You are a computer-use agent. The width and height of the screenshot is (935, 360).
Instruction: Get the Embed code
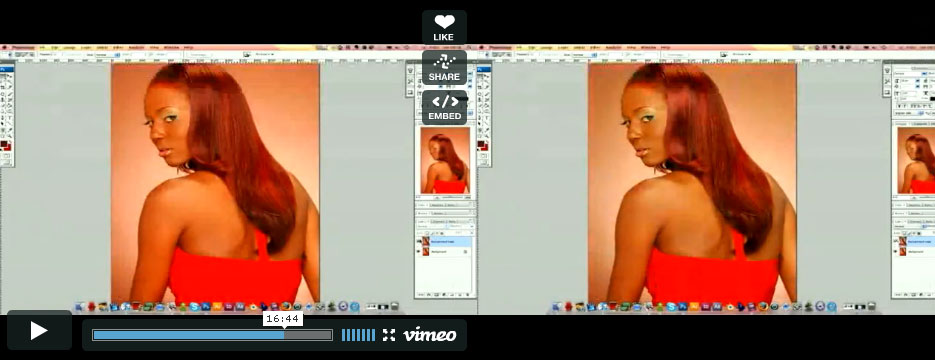(x=444, y=107)
